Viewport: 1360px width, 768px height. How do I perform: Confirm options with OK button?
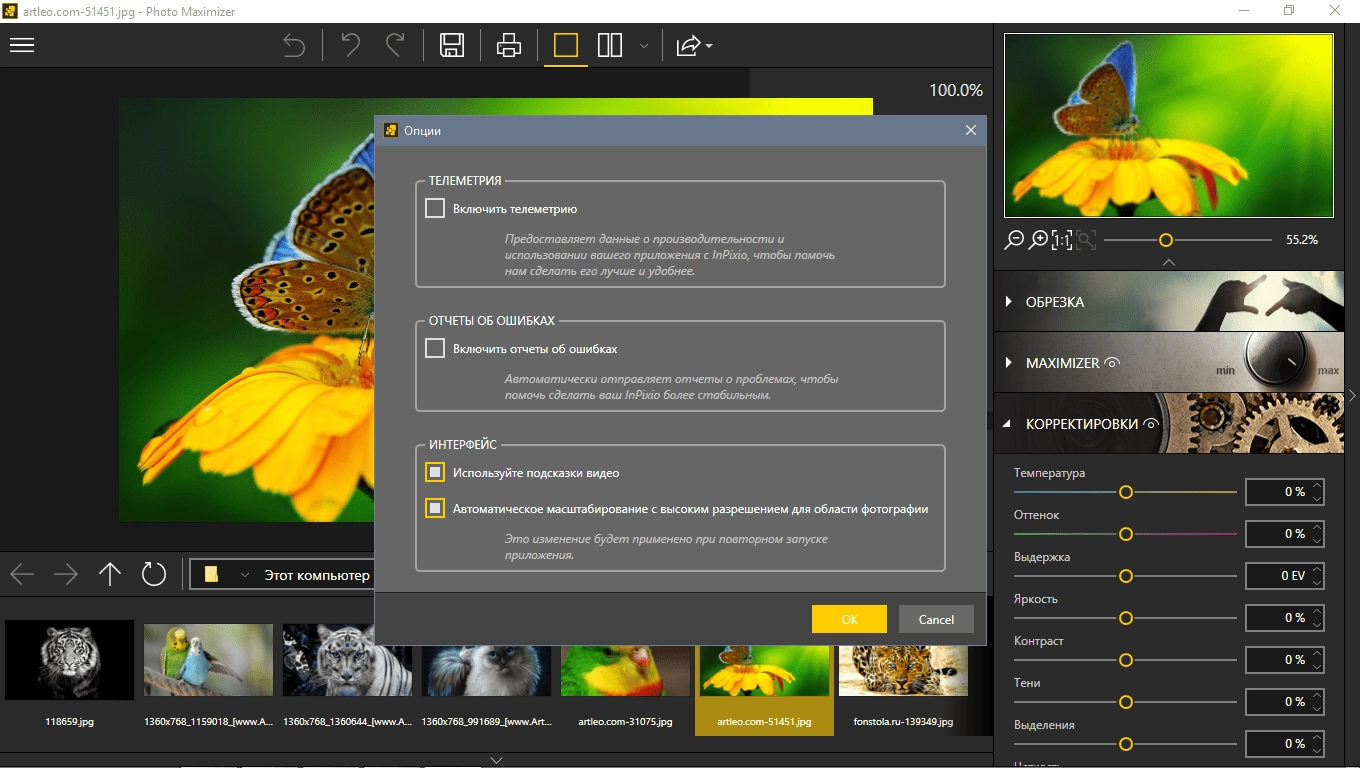tap(849, 619)
